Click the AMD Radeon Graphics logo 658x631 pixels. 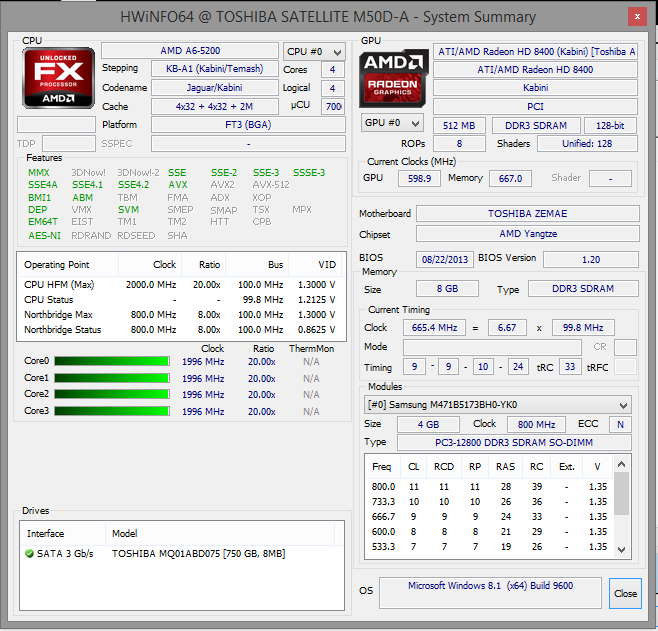pyautogui.click(x=393, y=78)
